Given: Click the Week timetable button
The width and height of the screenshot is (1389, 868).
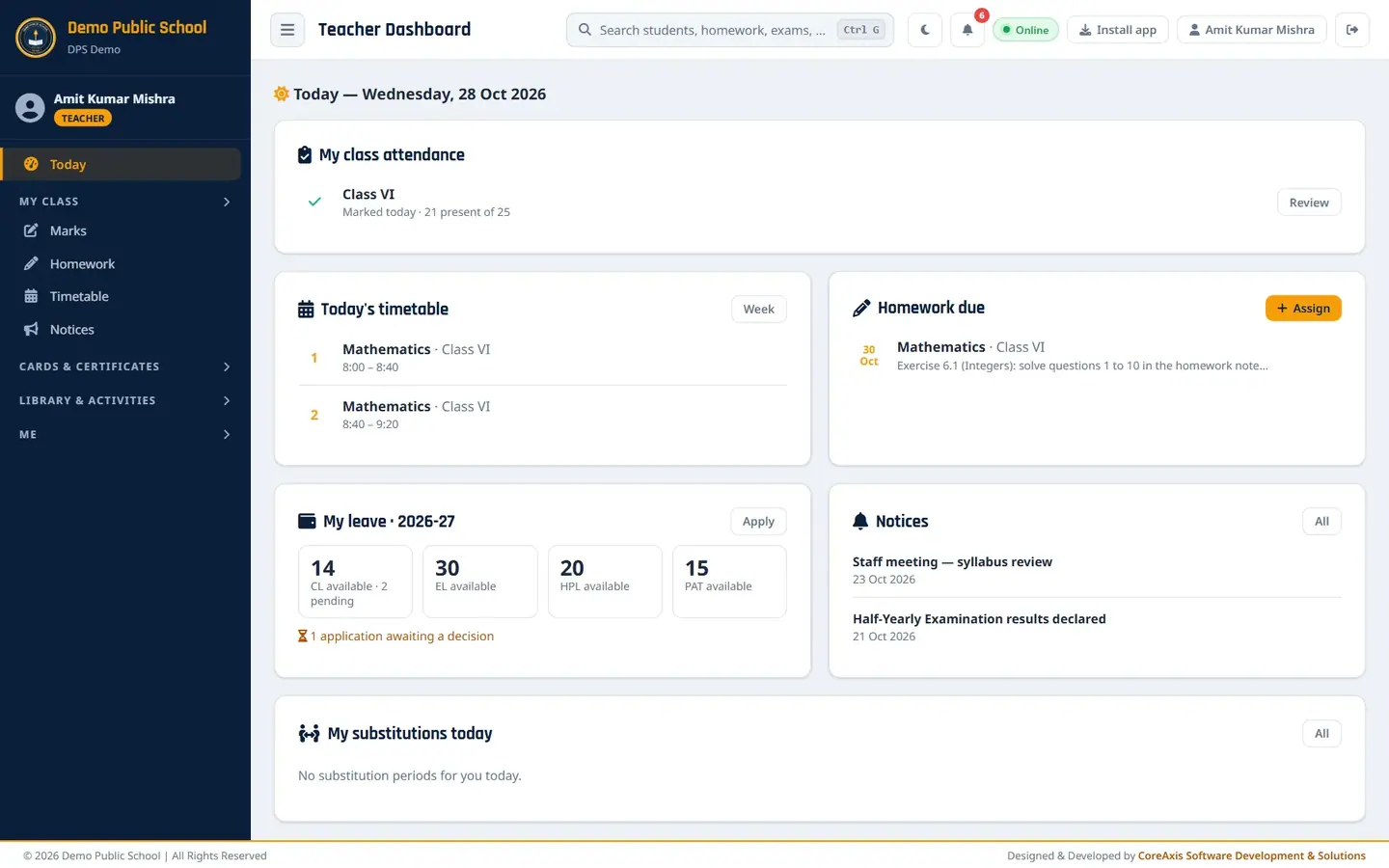Looking at the screenshot, I should [758, 310].
